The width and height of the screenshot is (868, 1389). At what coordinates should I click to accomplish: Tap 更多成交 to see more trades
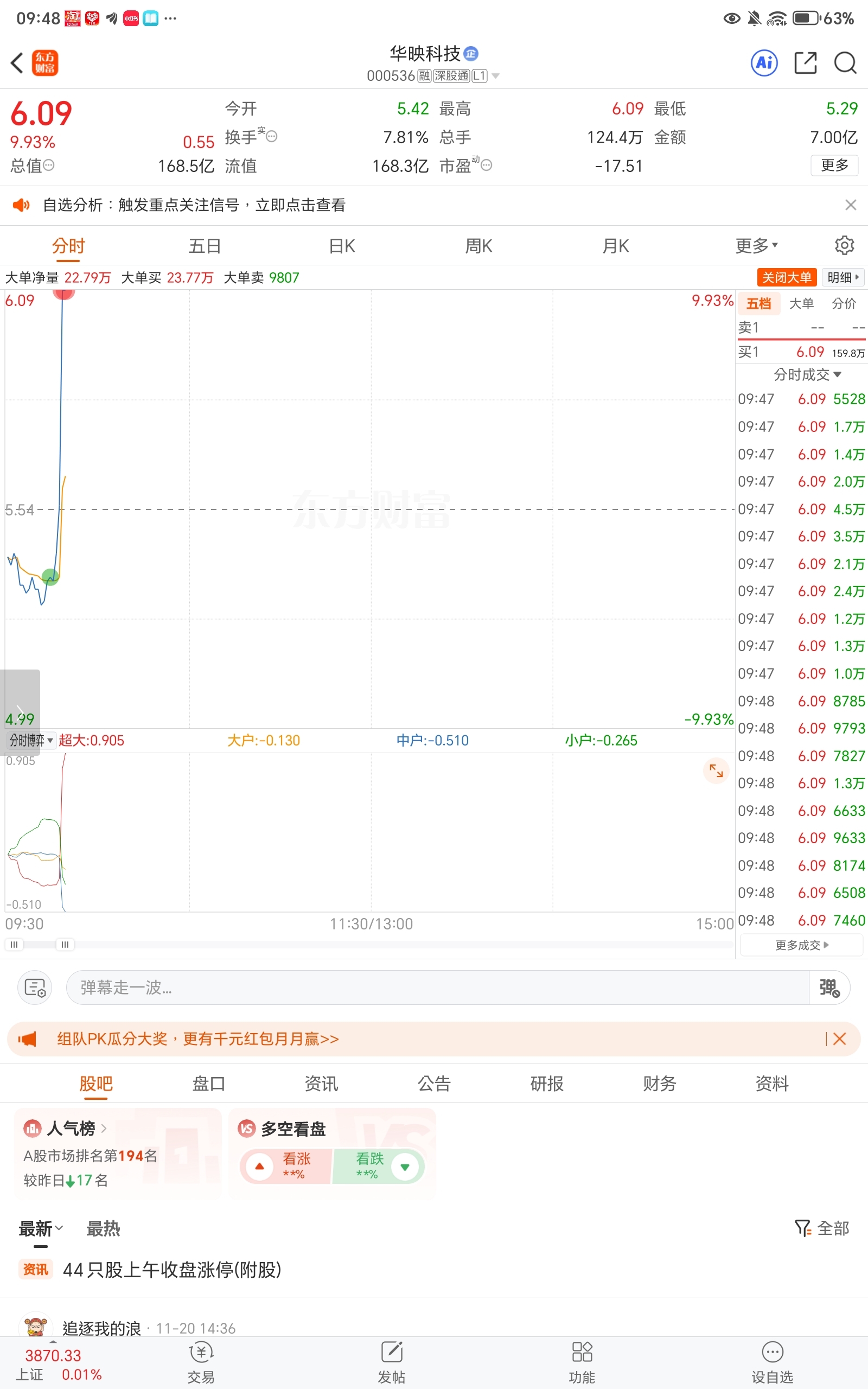tap(801, 945)
